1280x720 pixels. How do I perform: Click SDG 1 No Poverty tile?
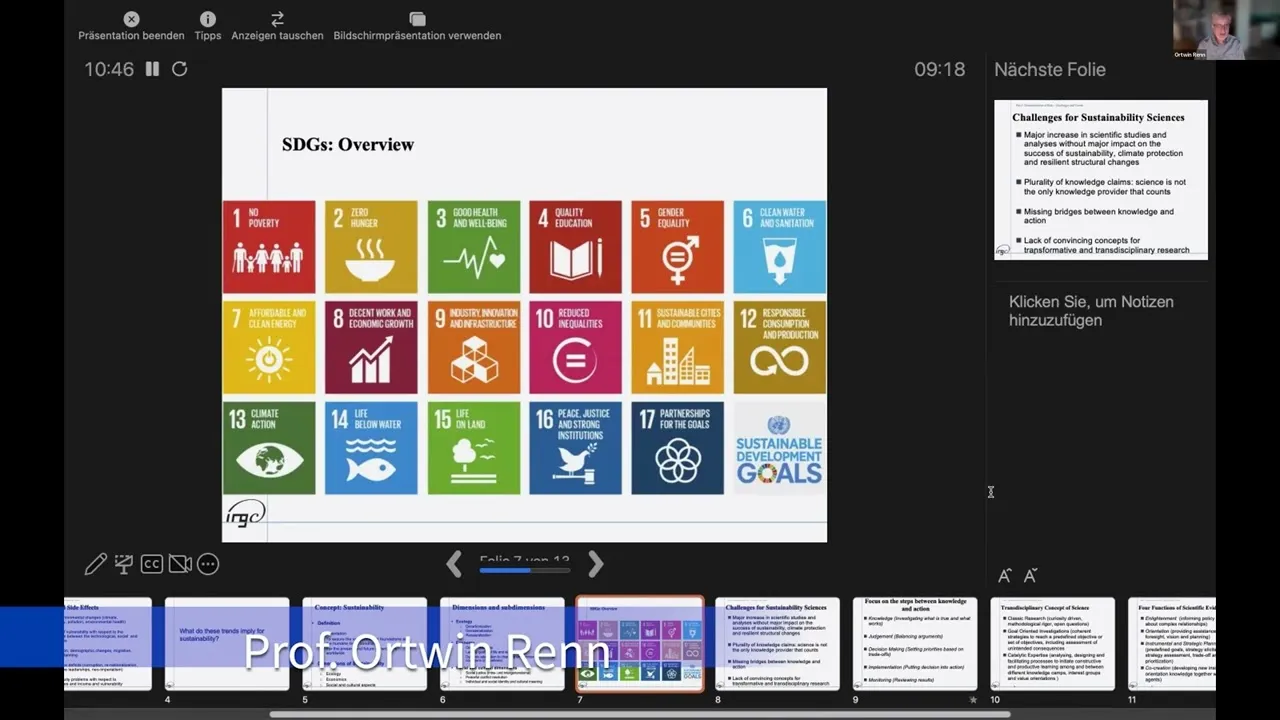269,247
